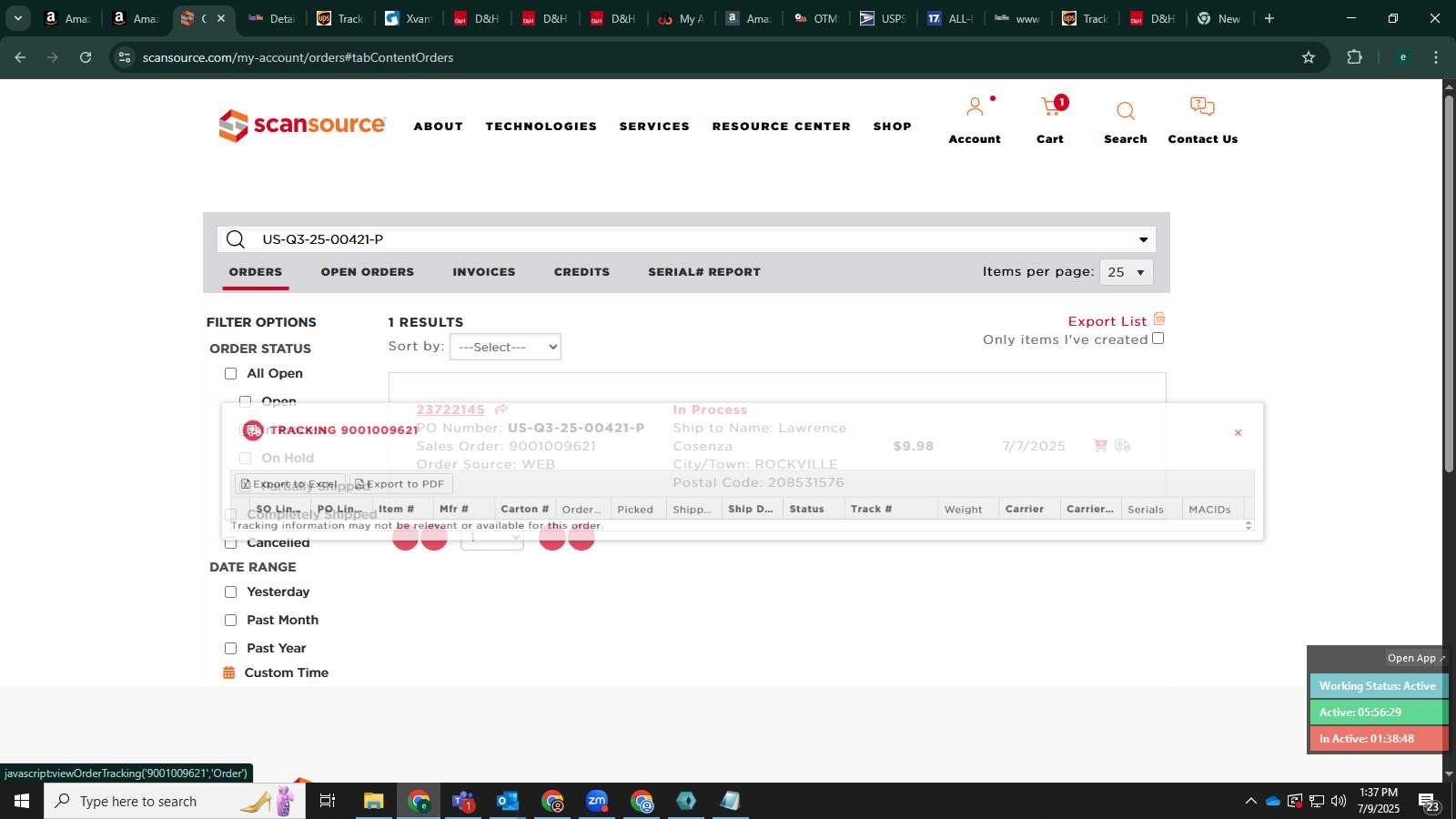
Task: Open the Technologies menu
Action: pos(541,126)
